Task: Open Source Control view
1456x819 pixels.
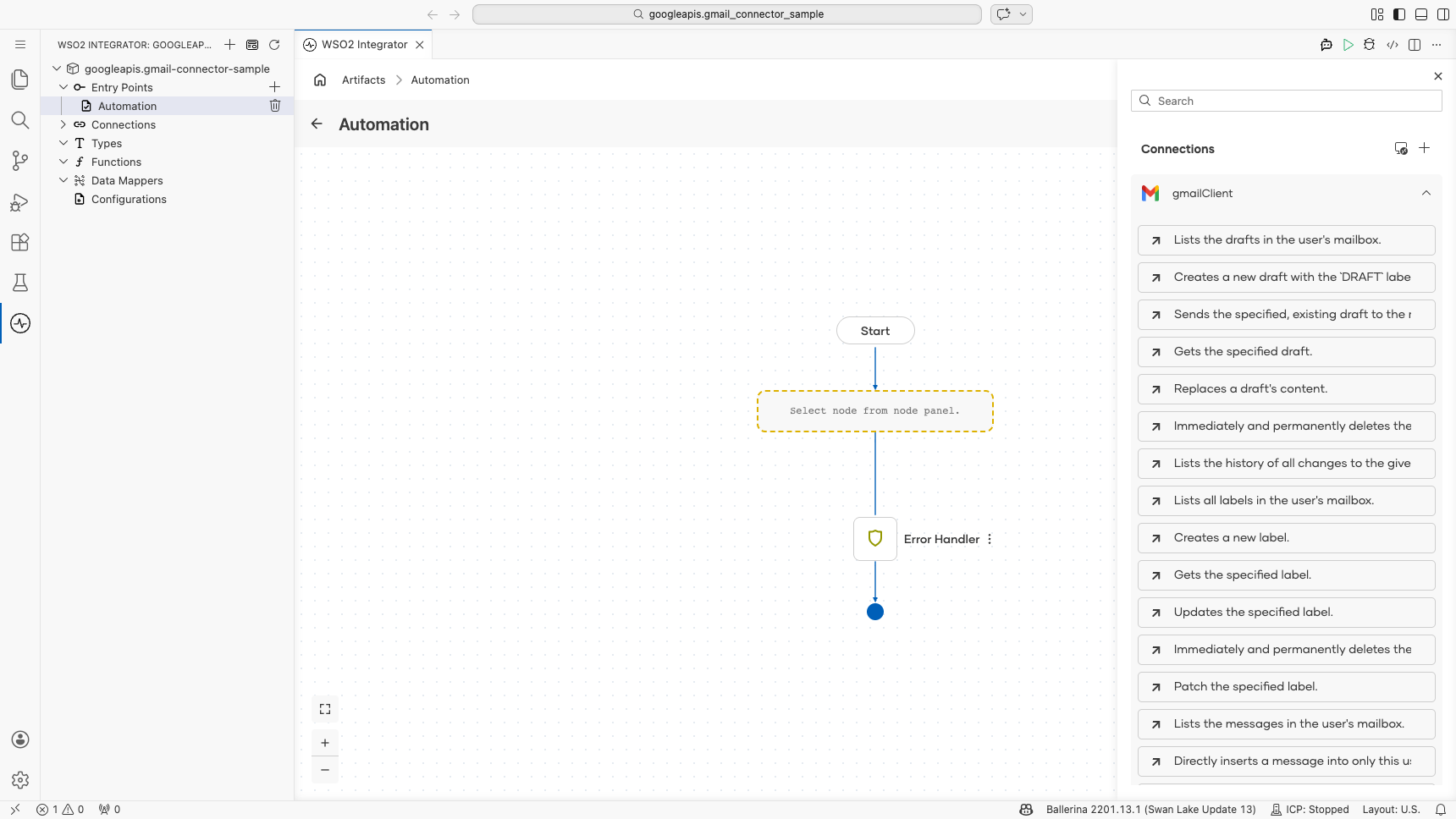Action: click(20, 161)
